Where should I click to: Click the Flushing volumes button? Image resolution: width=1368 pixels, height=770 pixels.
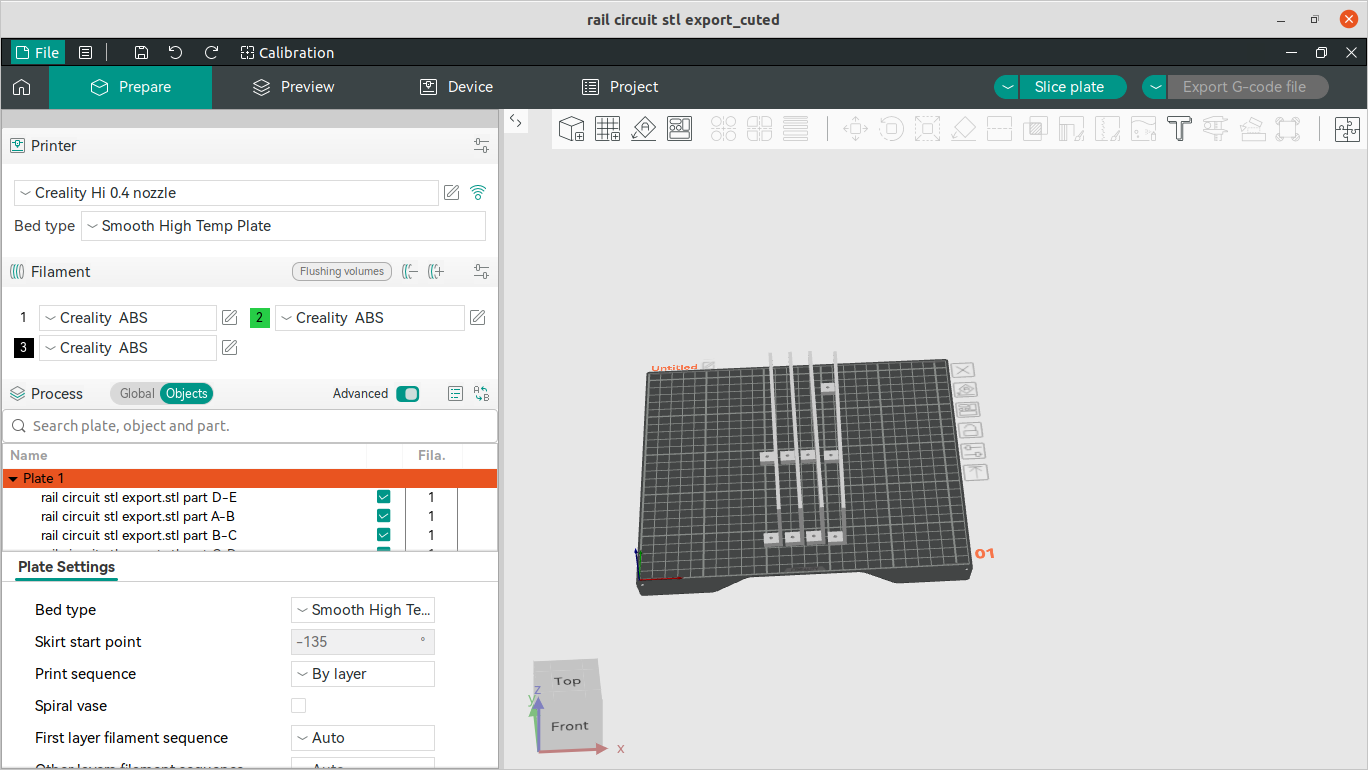(x=341, y=272)
